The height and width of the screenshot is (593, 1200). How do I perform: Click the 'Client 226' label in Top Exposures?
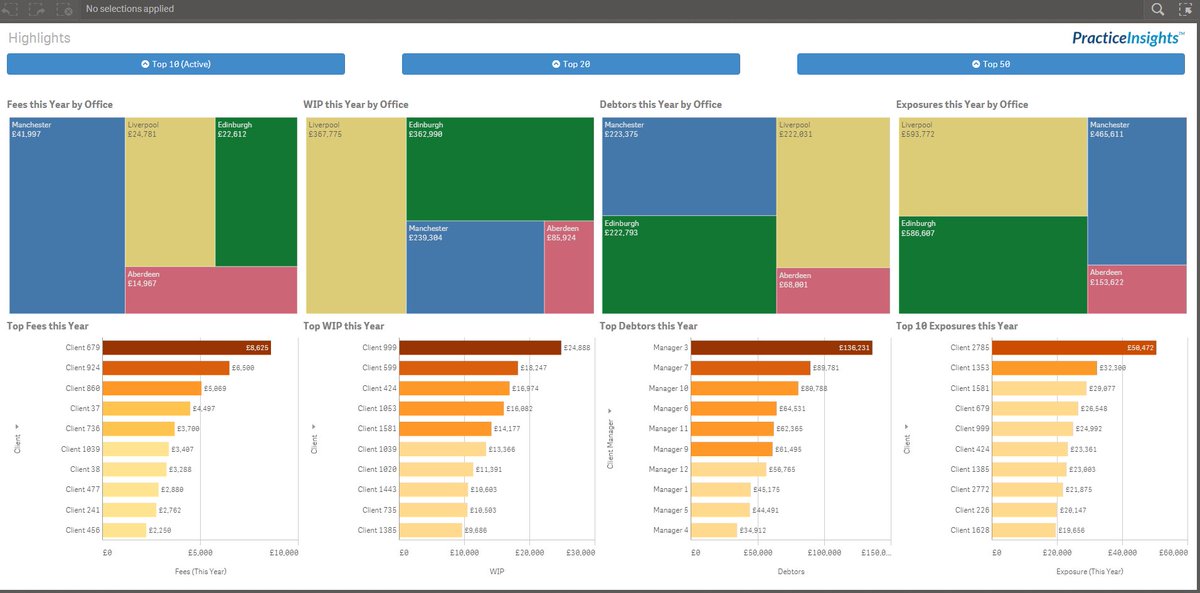(x=972, y=509)
